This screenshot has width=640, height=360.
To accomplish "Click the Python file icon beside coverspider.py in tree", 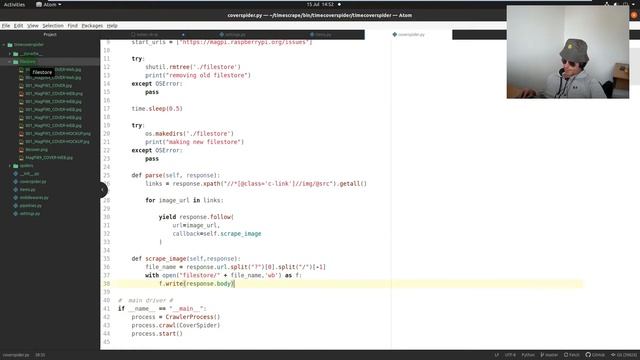I will click(16, 182).
